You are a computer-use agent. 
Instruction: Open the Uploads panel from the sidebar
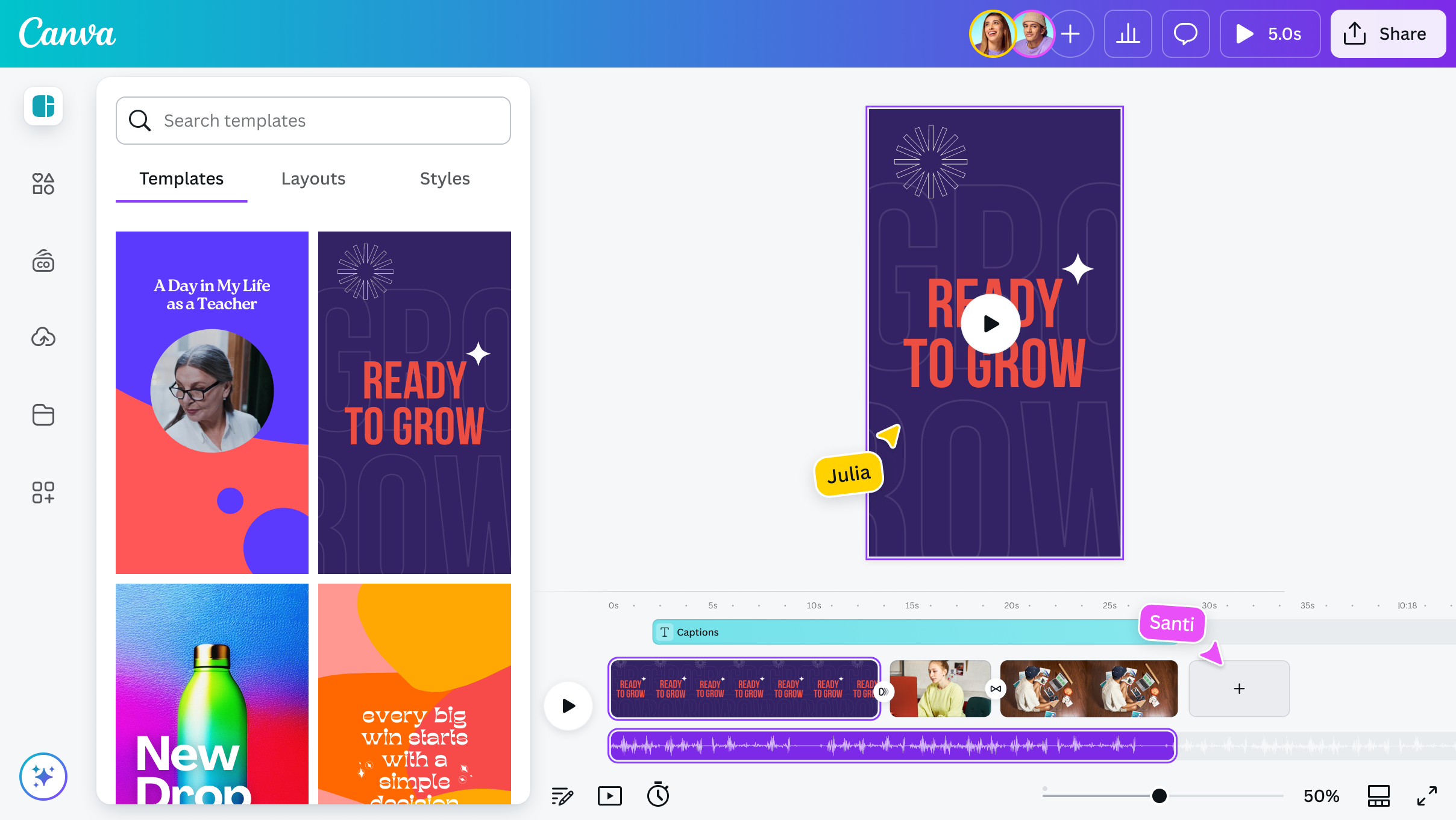tap(43, 338)
